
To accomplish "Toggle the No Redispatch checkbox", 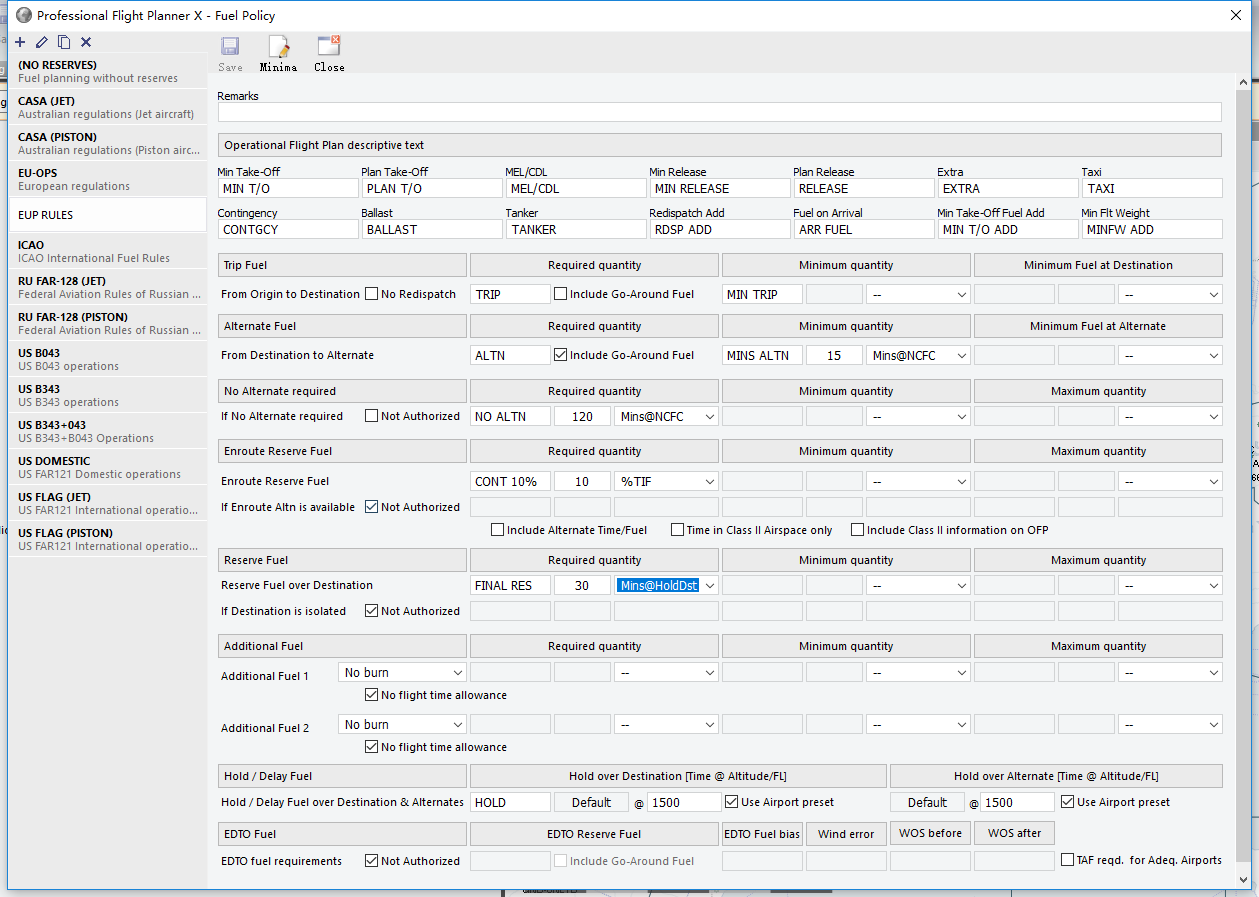I will (x=371, y=294).
